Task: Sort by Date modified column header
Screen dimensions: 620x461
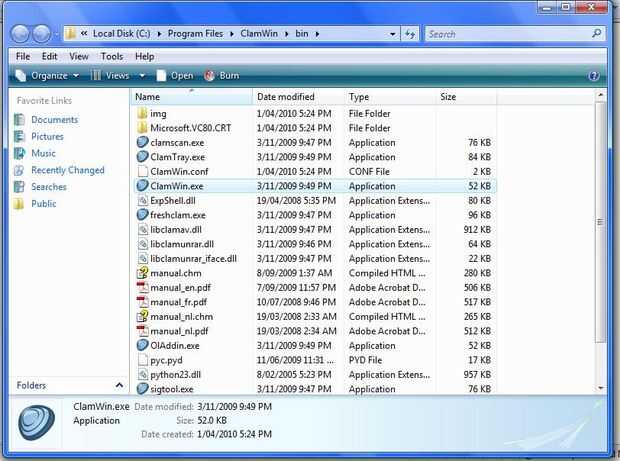Action: (298, 97)
